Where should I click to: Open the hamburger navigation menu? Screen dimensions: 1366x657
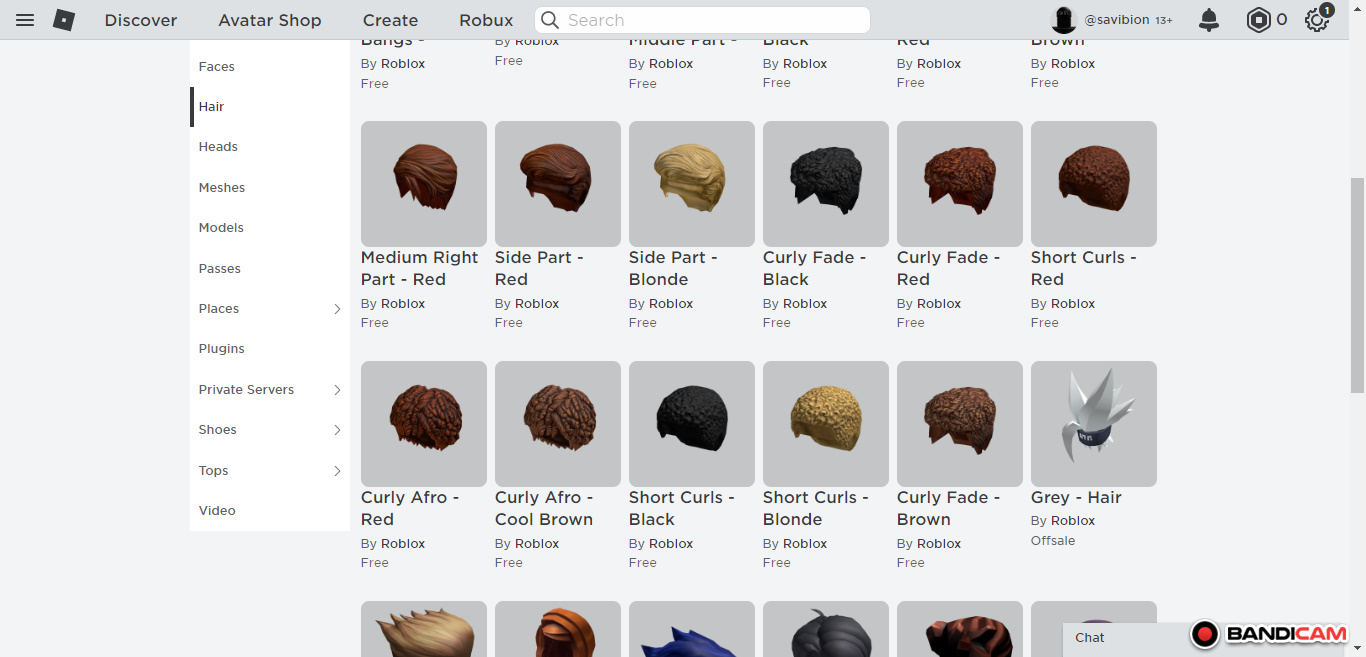(x=25, y=20)
